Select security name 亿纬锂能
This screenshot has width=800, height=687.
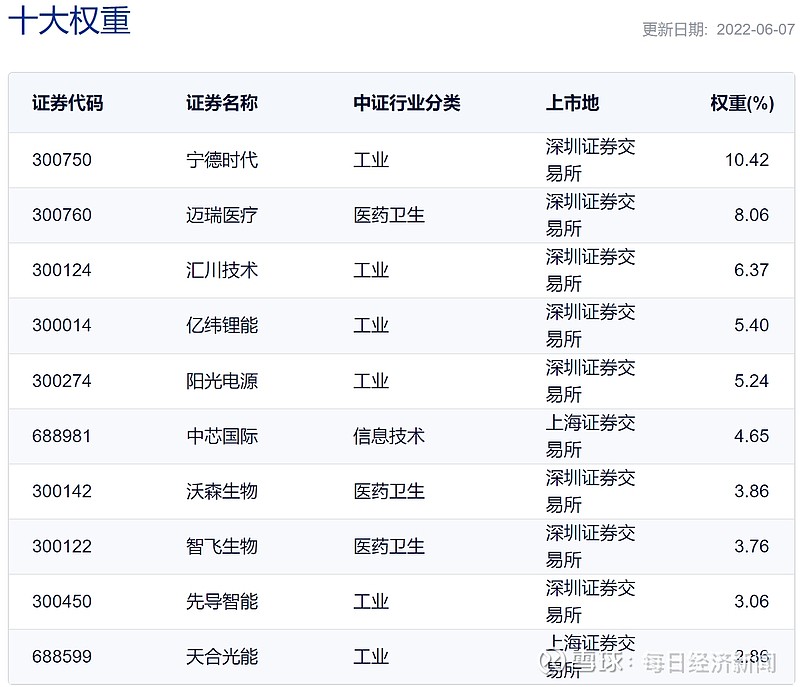click(222, 325)
